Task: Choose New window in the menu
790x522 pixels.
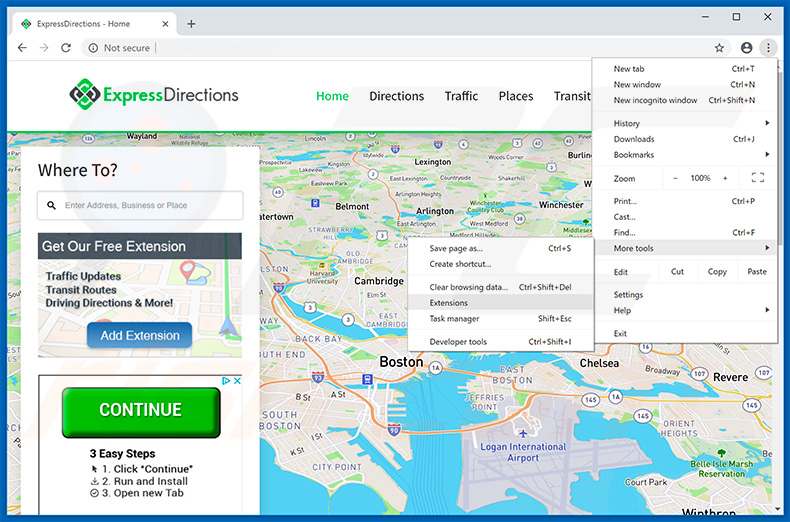Action: tap(685, 84)
